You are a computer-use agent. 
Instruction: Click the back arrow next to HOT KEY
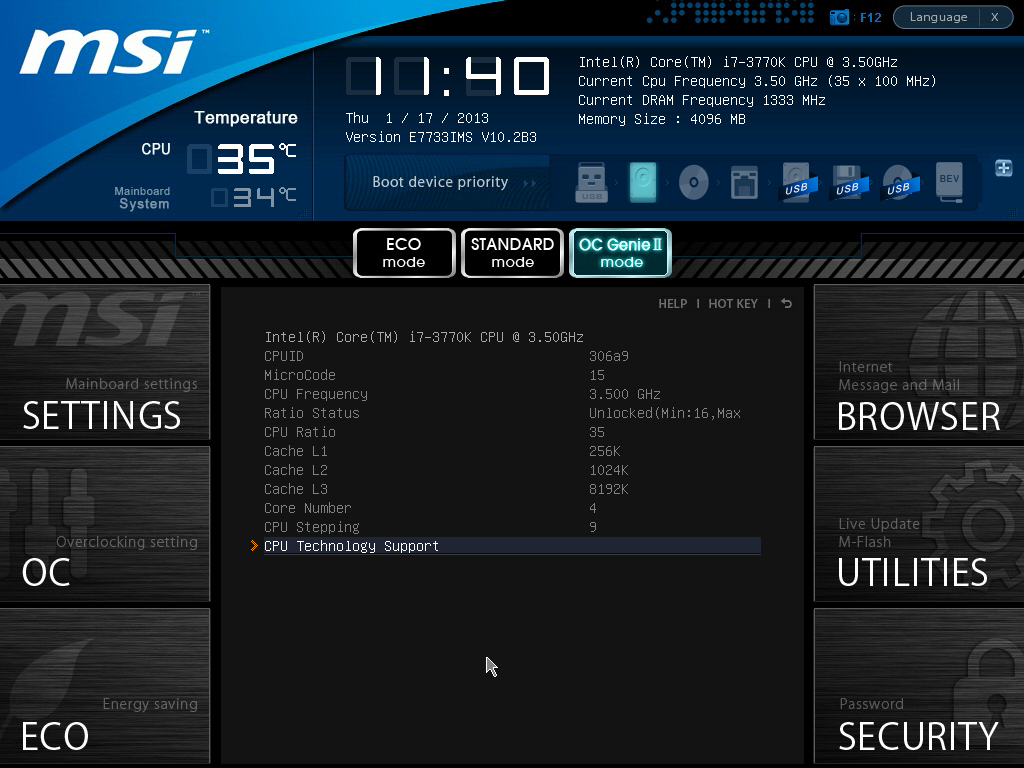click(786, 304)
